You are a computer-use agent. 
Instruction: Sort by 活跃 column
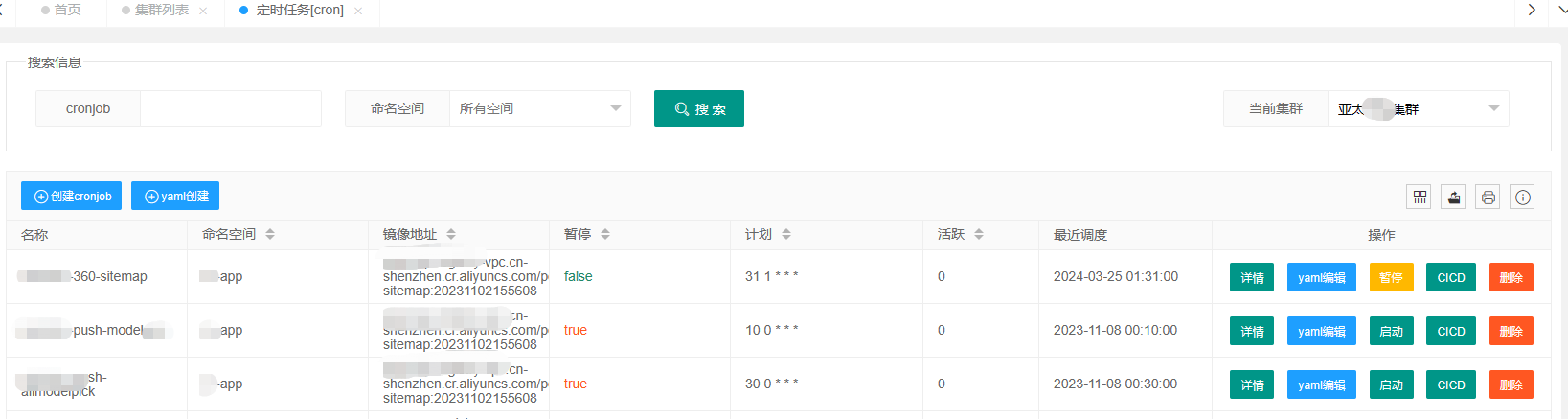pos(979,234)
